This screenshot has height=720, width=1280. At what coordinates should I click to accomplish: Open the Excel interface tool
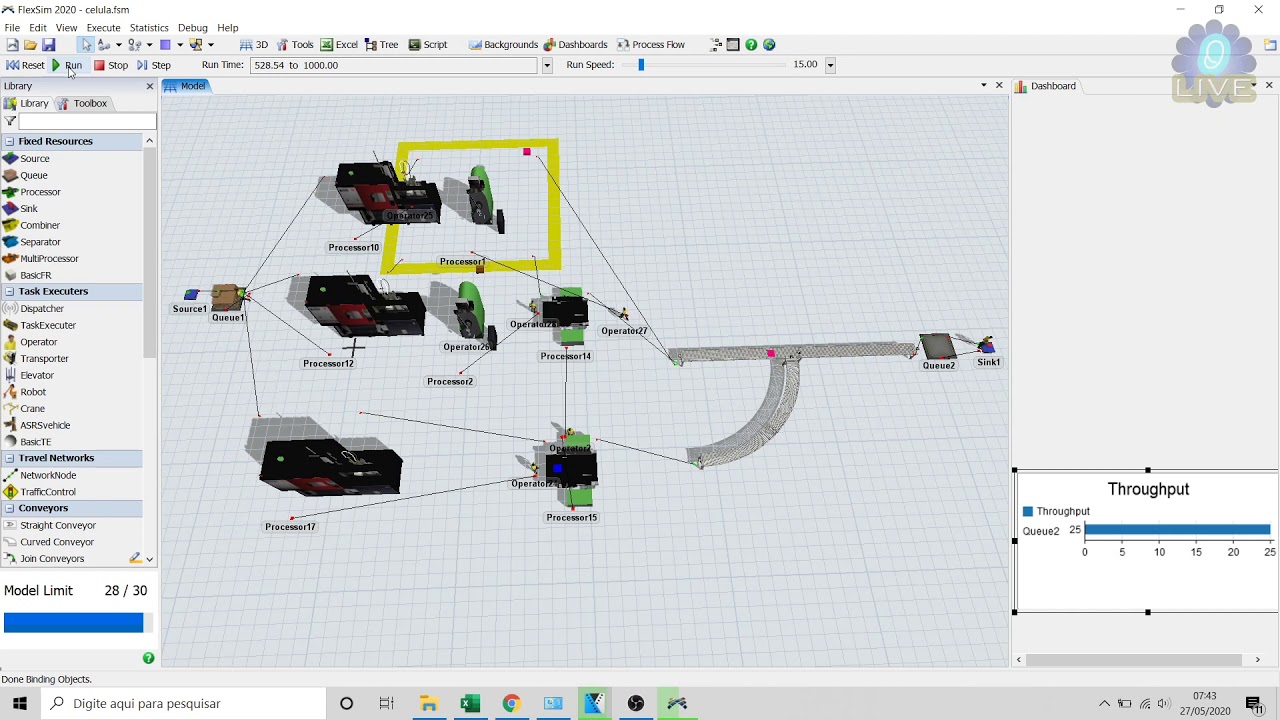(339, 45)
